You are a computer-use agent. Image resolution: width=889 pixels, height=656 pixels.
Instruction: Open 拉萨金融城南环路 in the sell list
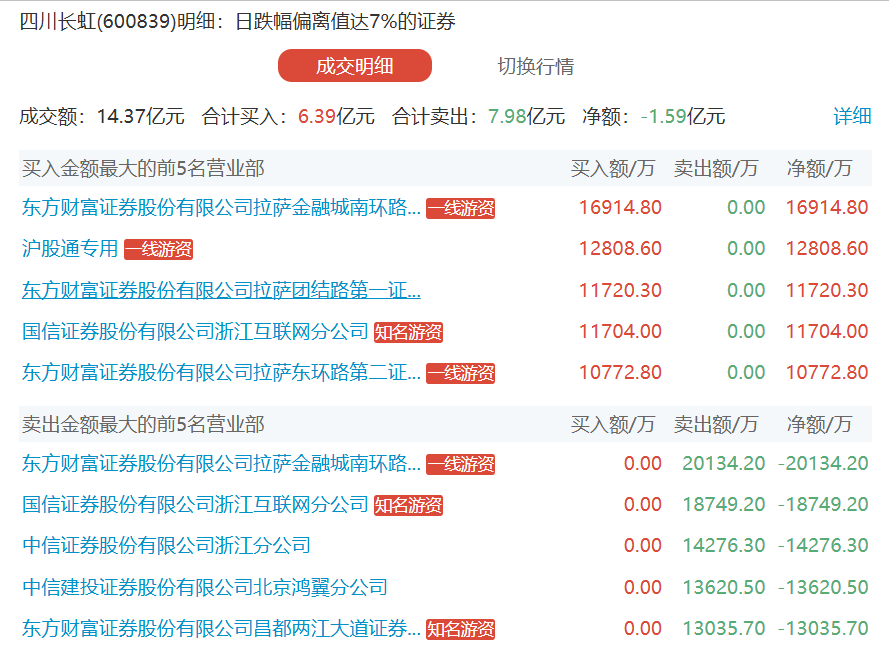tap(221, 464)
